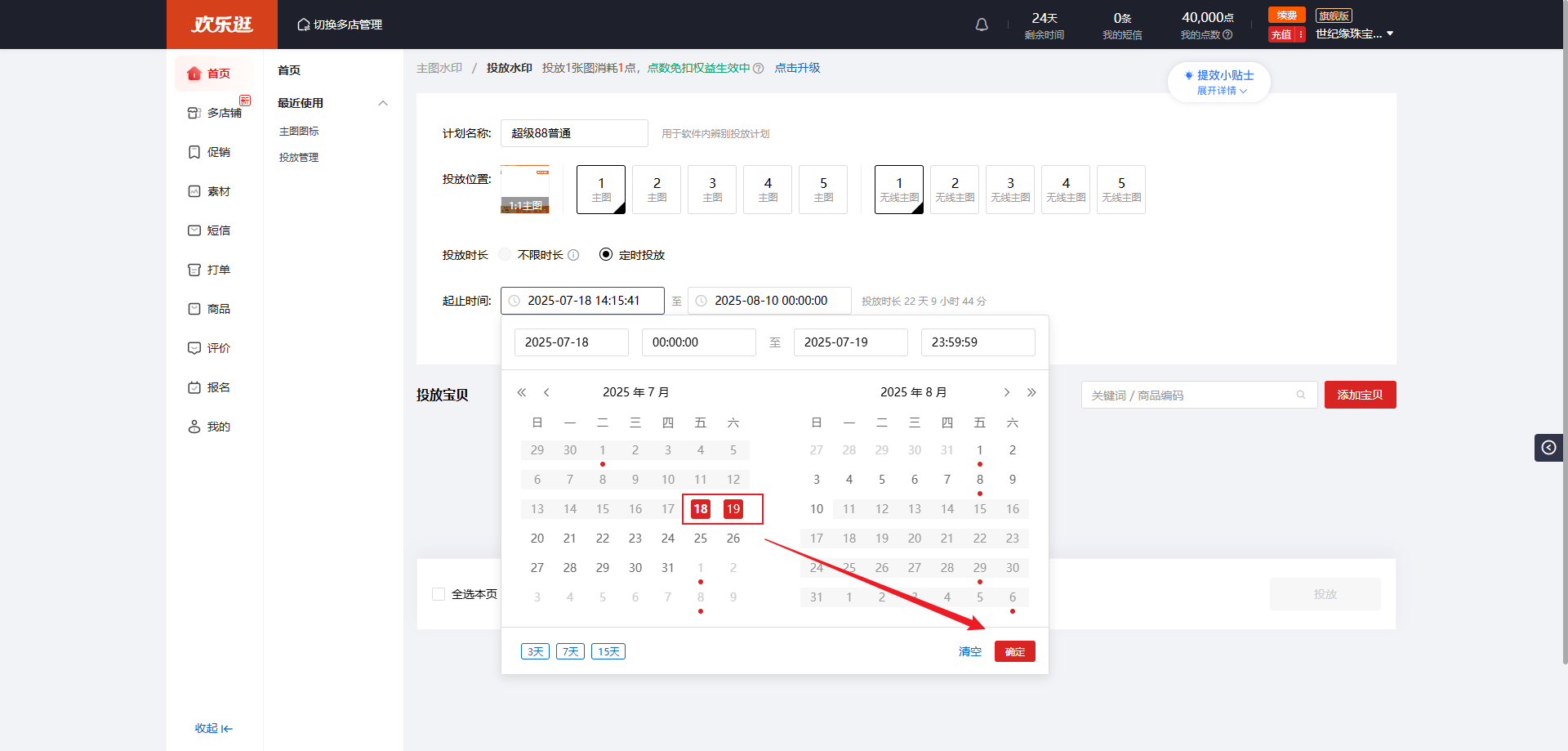This screenshot has width=1568, height=751.
Task: Click the next month arrow icon
Action: pos(1007,392)
